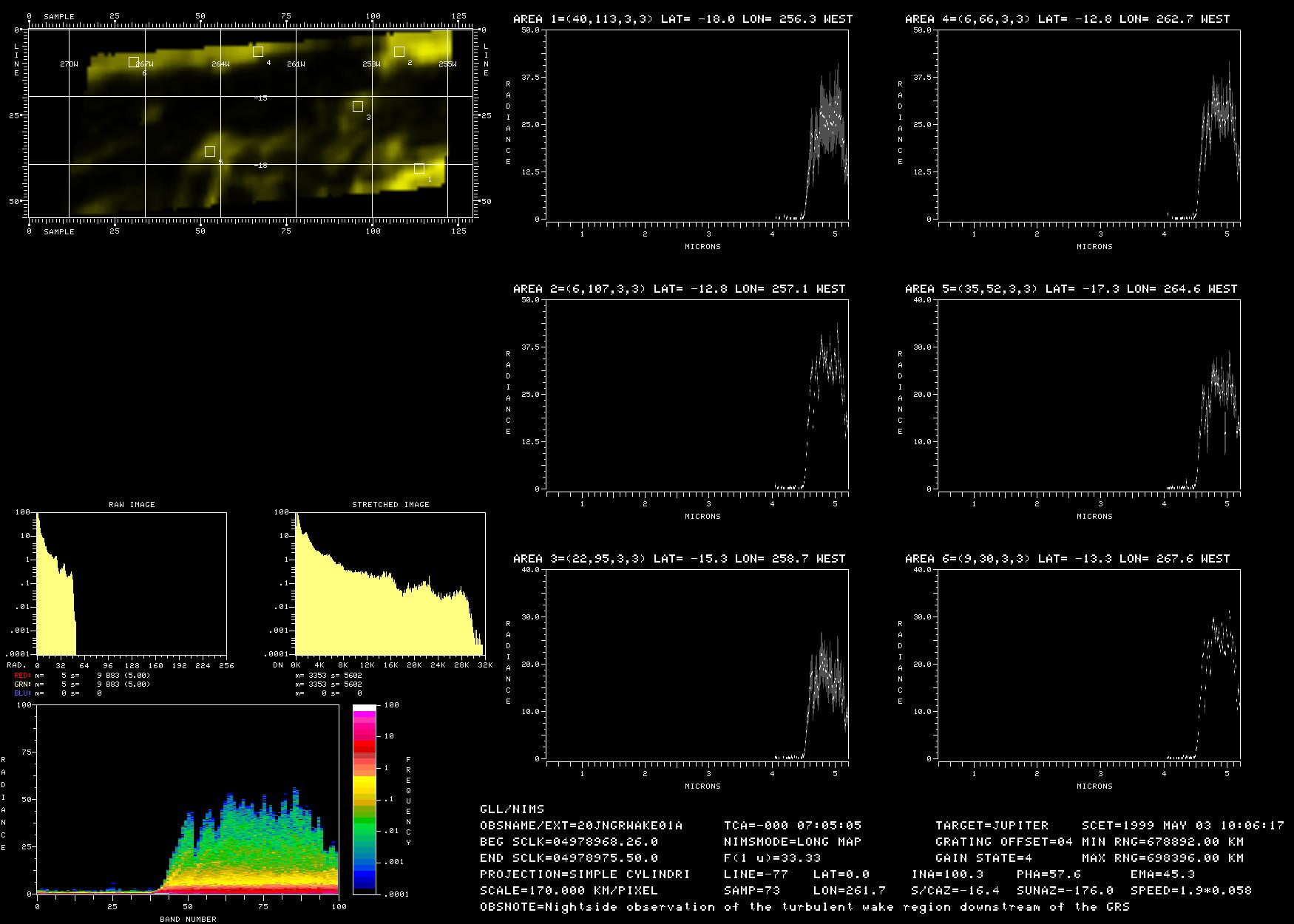Open the Area 6 radiance spectrum plot
The height and width of the screenshot is (924, 1294).
[1089, 665]
